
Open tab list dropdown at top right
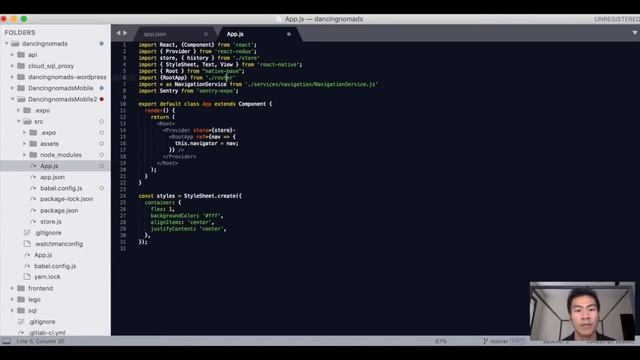[635, 33]
